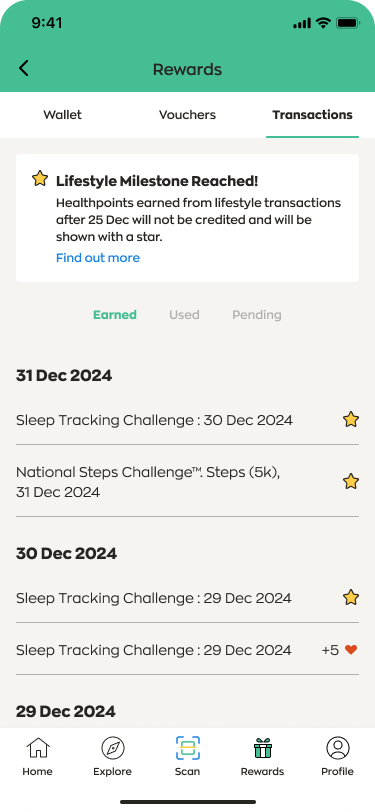
Task: Select the Used filter
Action: coord(184,315)
